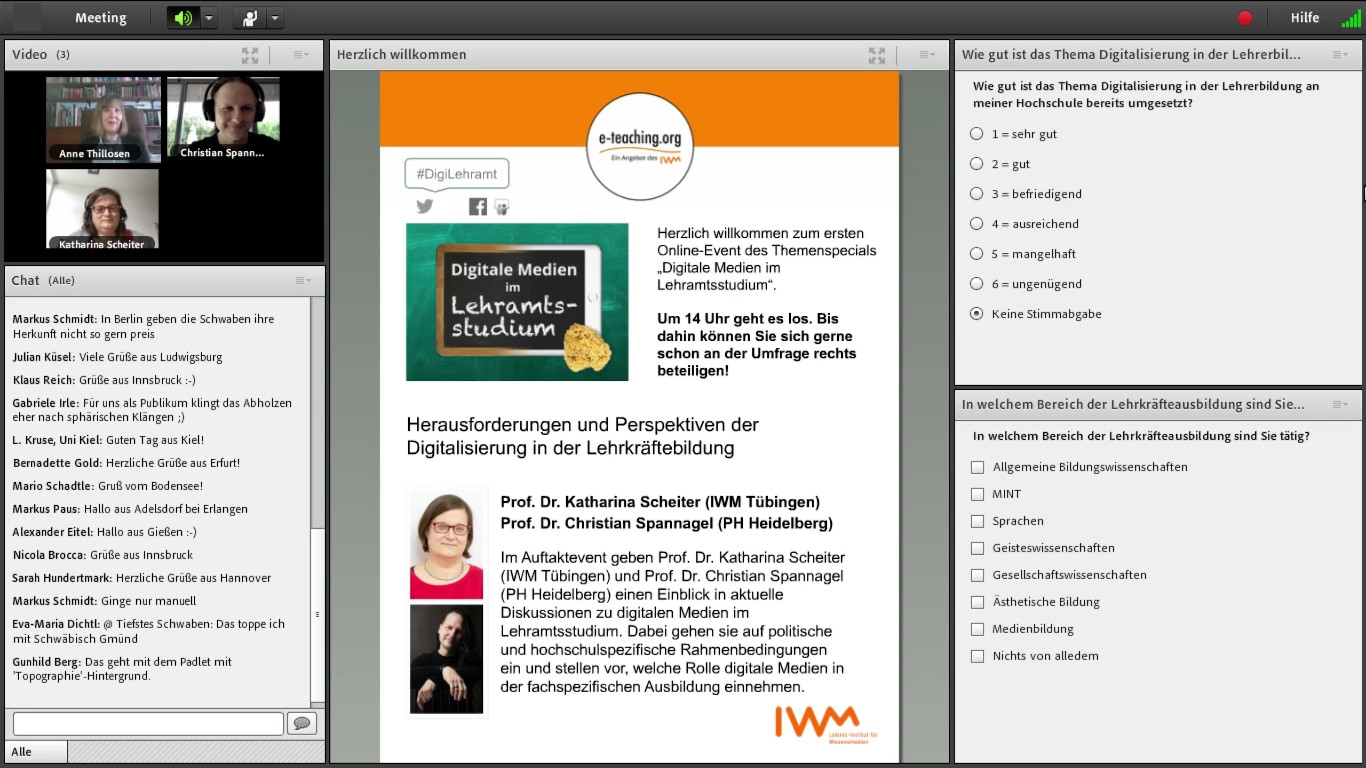The width and height of the screenshot is (1366, 768).
Task: Select Katharina Scheiter's video feed
Action: pos(102,208)
